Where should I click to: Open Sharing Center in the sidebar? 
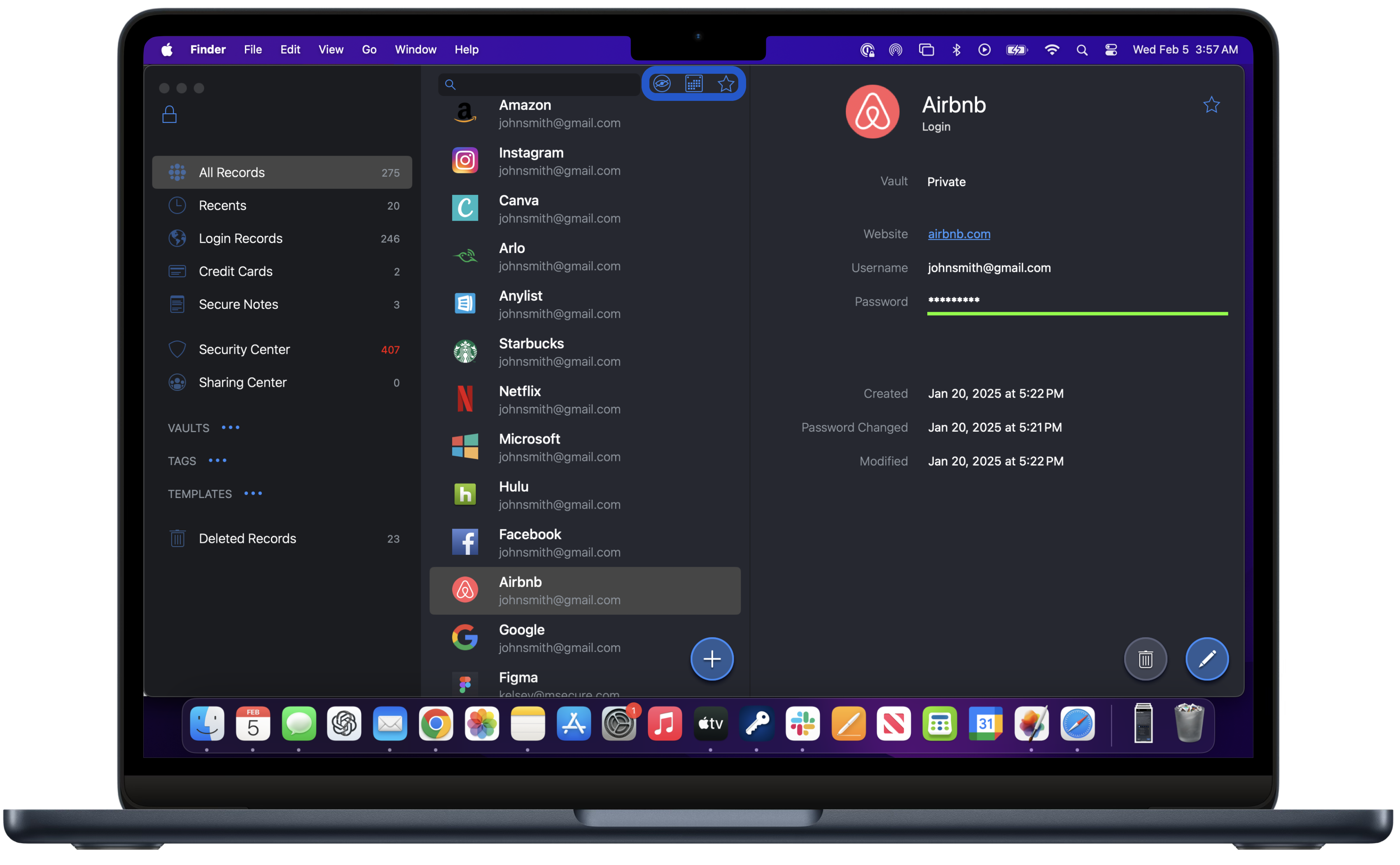click(x=243, y=382)
